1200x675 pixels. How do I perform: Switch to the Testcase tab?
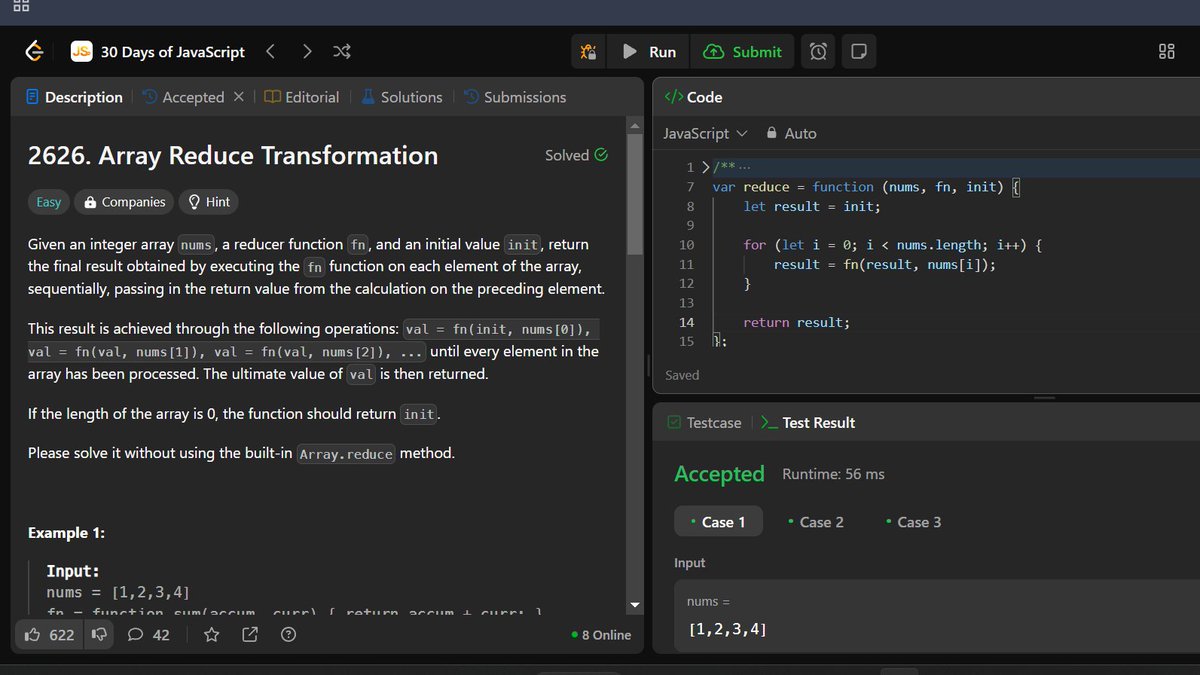coord(705,423)
